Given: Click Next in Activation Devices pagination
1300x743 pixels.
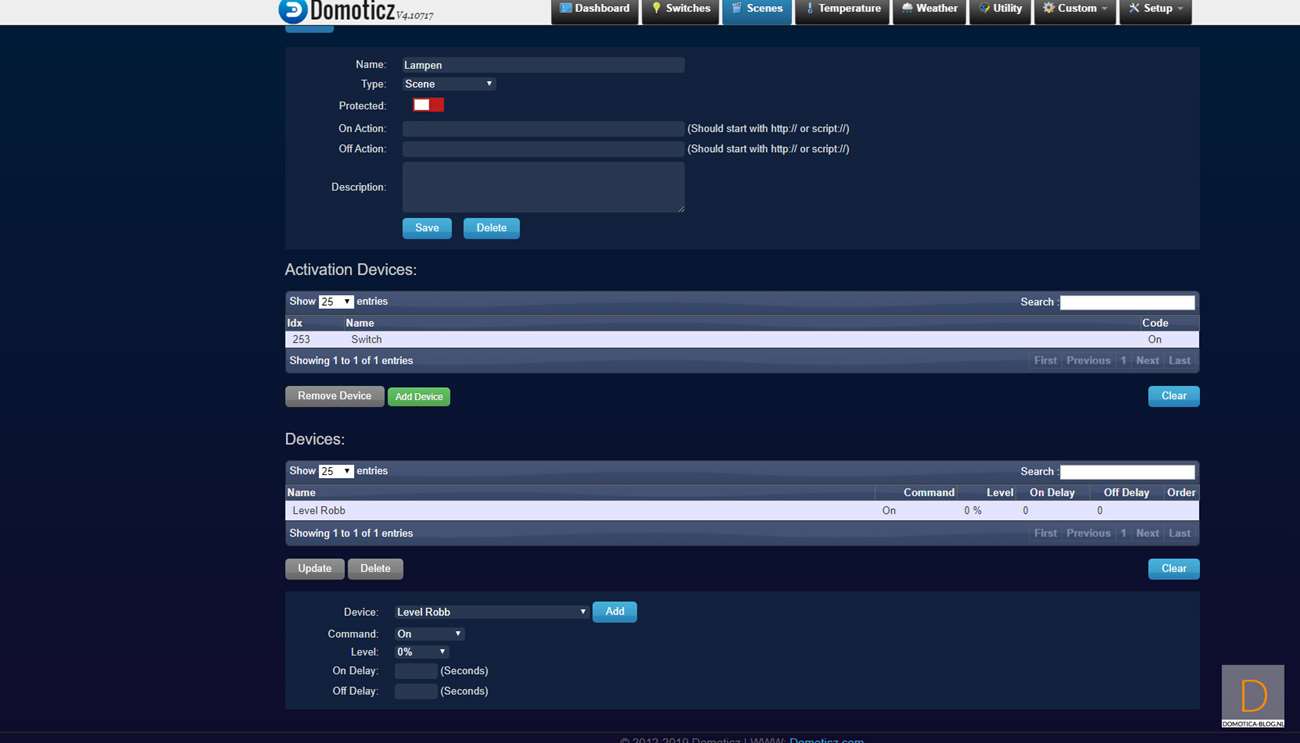Looking at the screenshot, I should (1147, 361).
